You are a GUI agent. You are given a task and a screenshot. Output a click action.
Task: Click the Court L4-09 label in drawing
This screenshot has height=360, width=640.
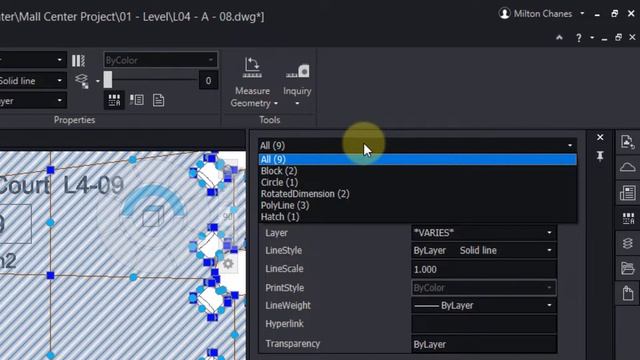pyautogui.click(x=60, y=186)
